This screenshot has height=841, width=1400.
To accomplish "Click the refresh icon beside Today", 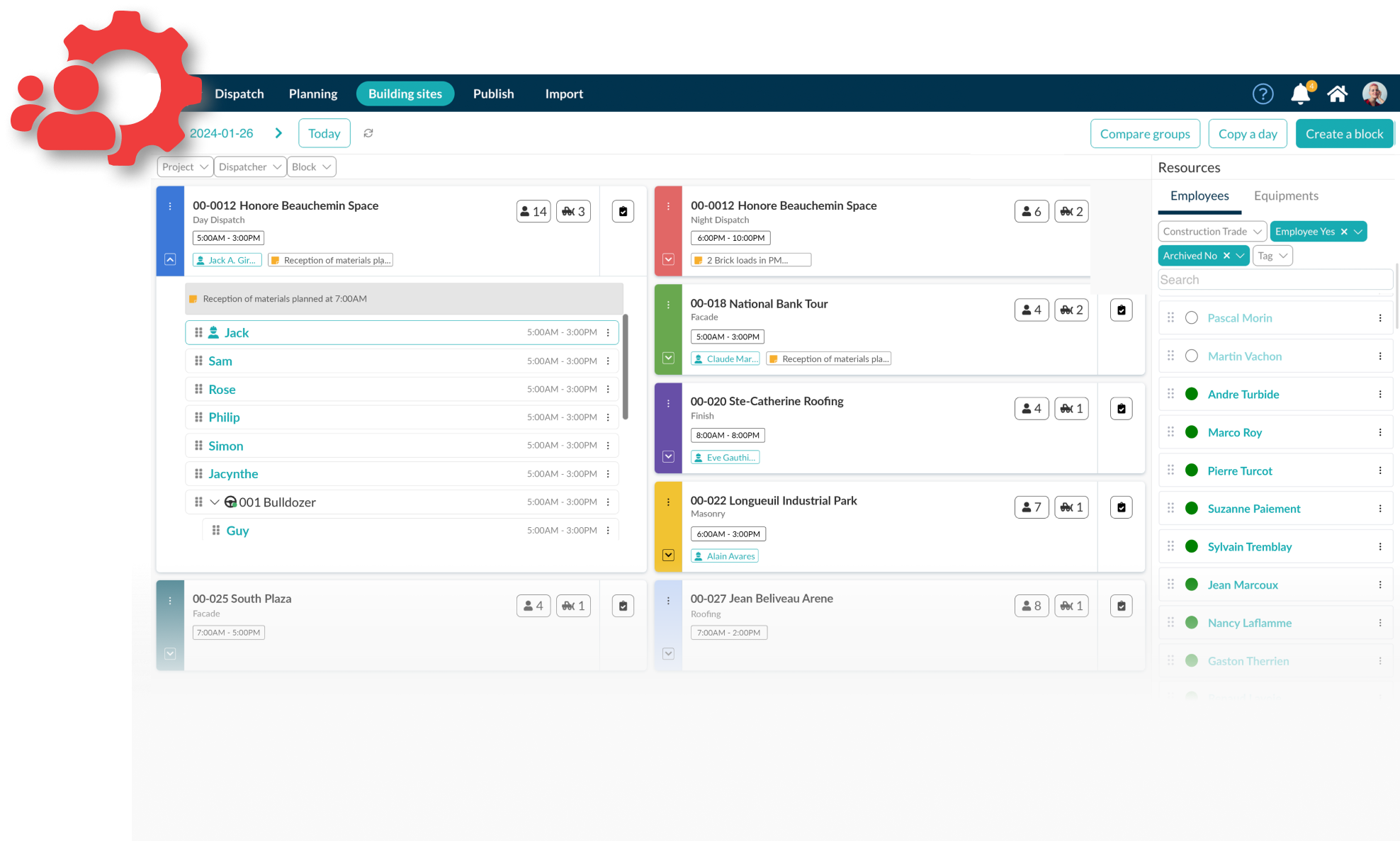I will (368, 133).
